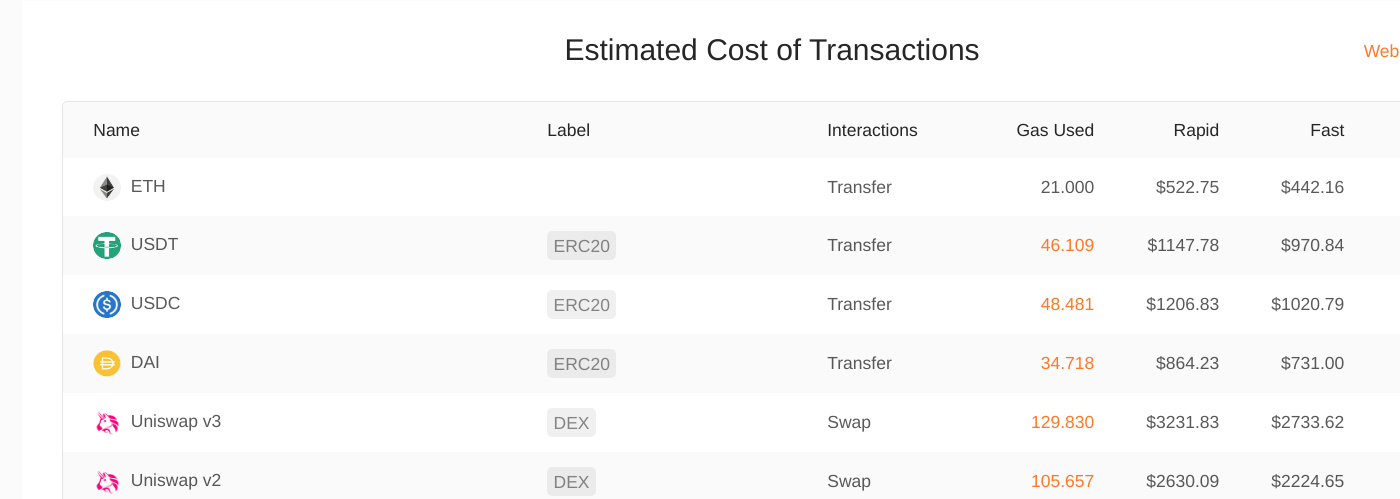
Task: Click the DEX label for Uniswap v3
Action: click(571, 423)
